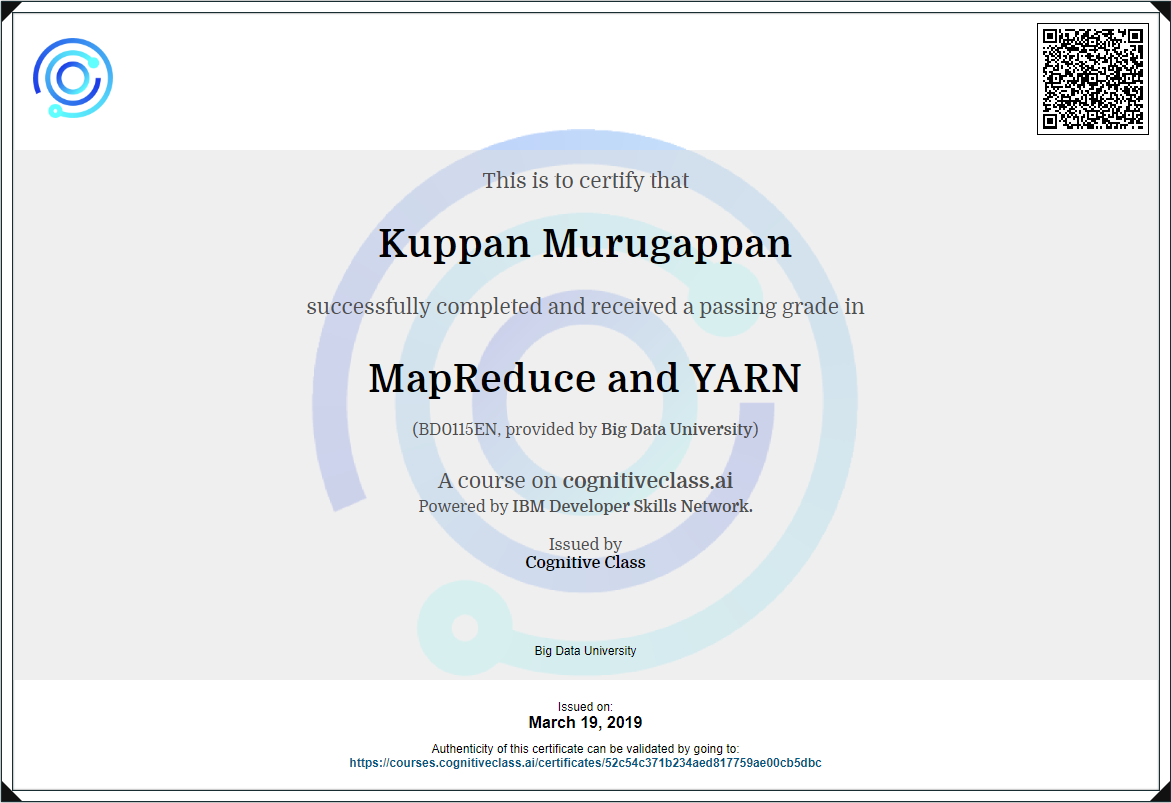Click the text 'This is to certify that'
Viewport: 1171px width, 803px height.
tap(586, 181)
